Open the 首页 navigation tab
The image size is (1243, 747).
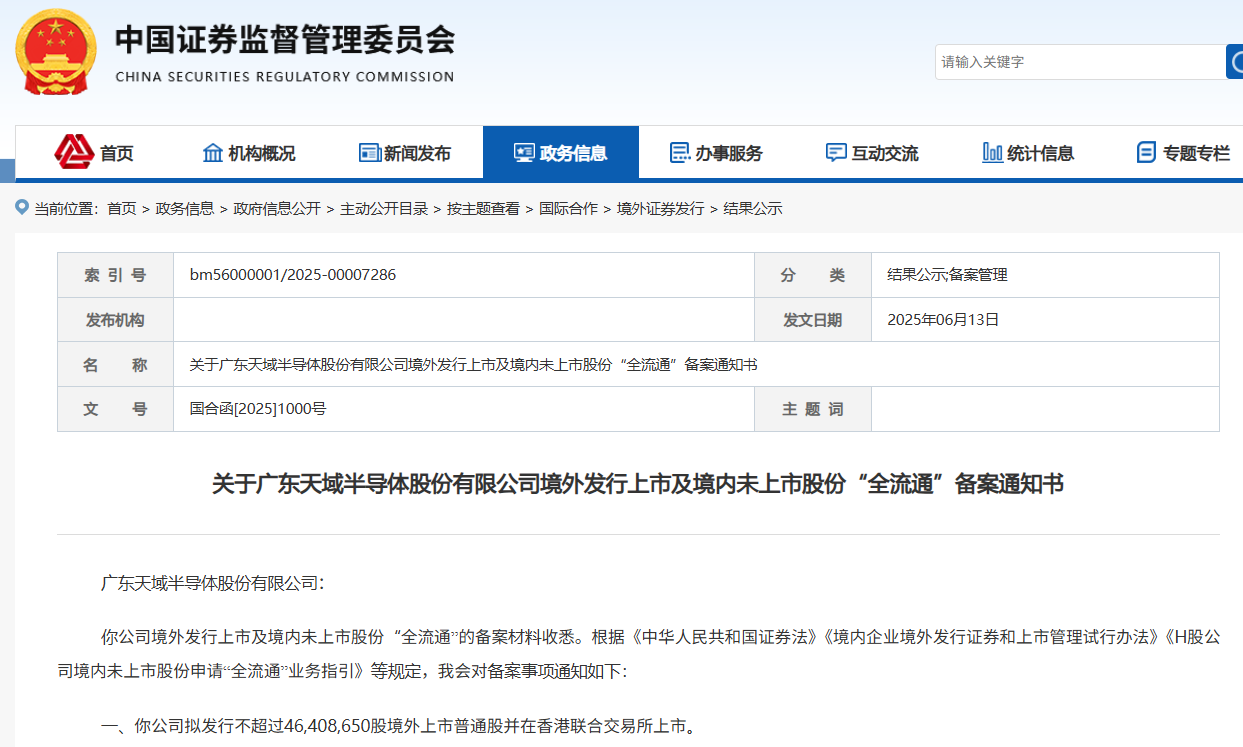94,153
